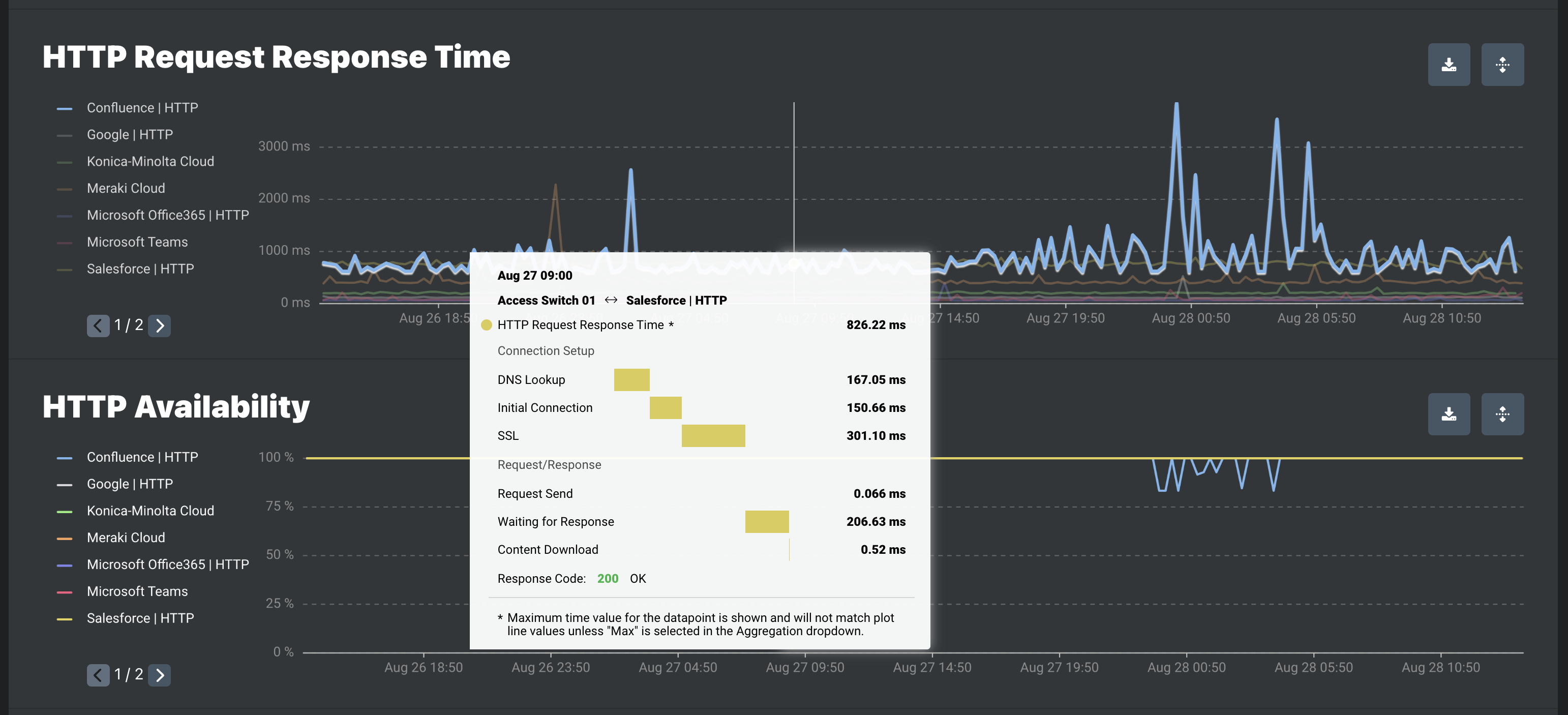Click the Initial Connection timing bar
The height and width of the screenshot is (715, 1568).
(x=666, y=407)
